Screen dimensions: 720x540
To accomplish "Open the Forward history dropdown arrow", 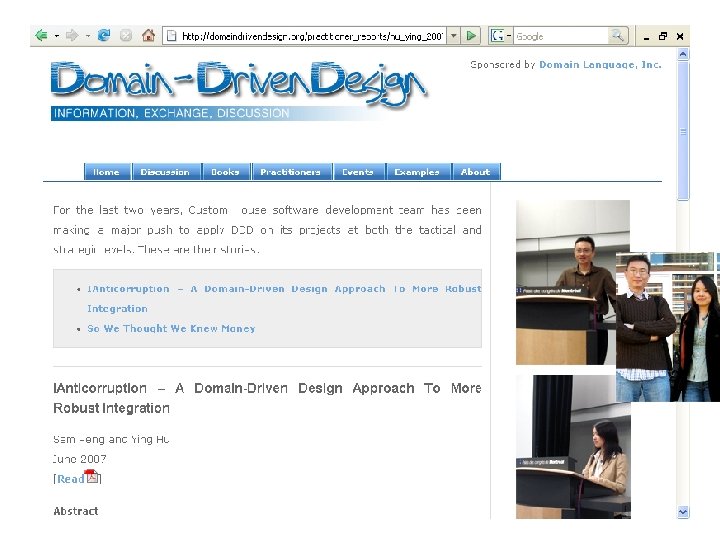I will pyautogui.click(x=88, y=36).
